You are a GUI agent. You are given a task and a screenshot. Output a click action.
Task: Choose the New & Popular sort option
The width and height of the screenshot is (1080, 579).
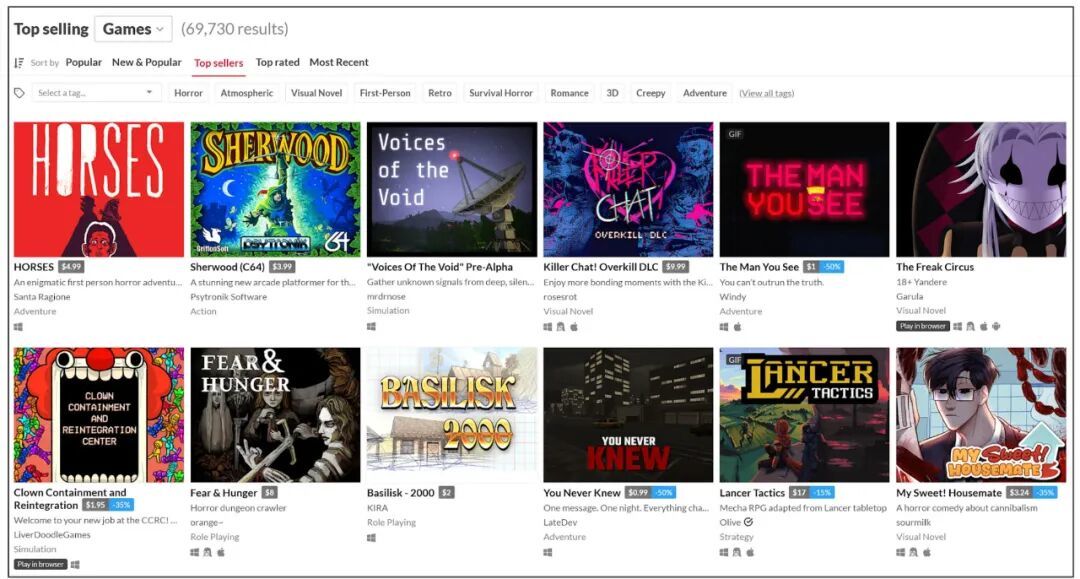point(147,62)
